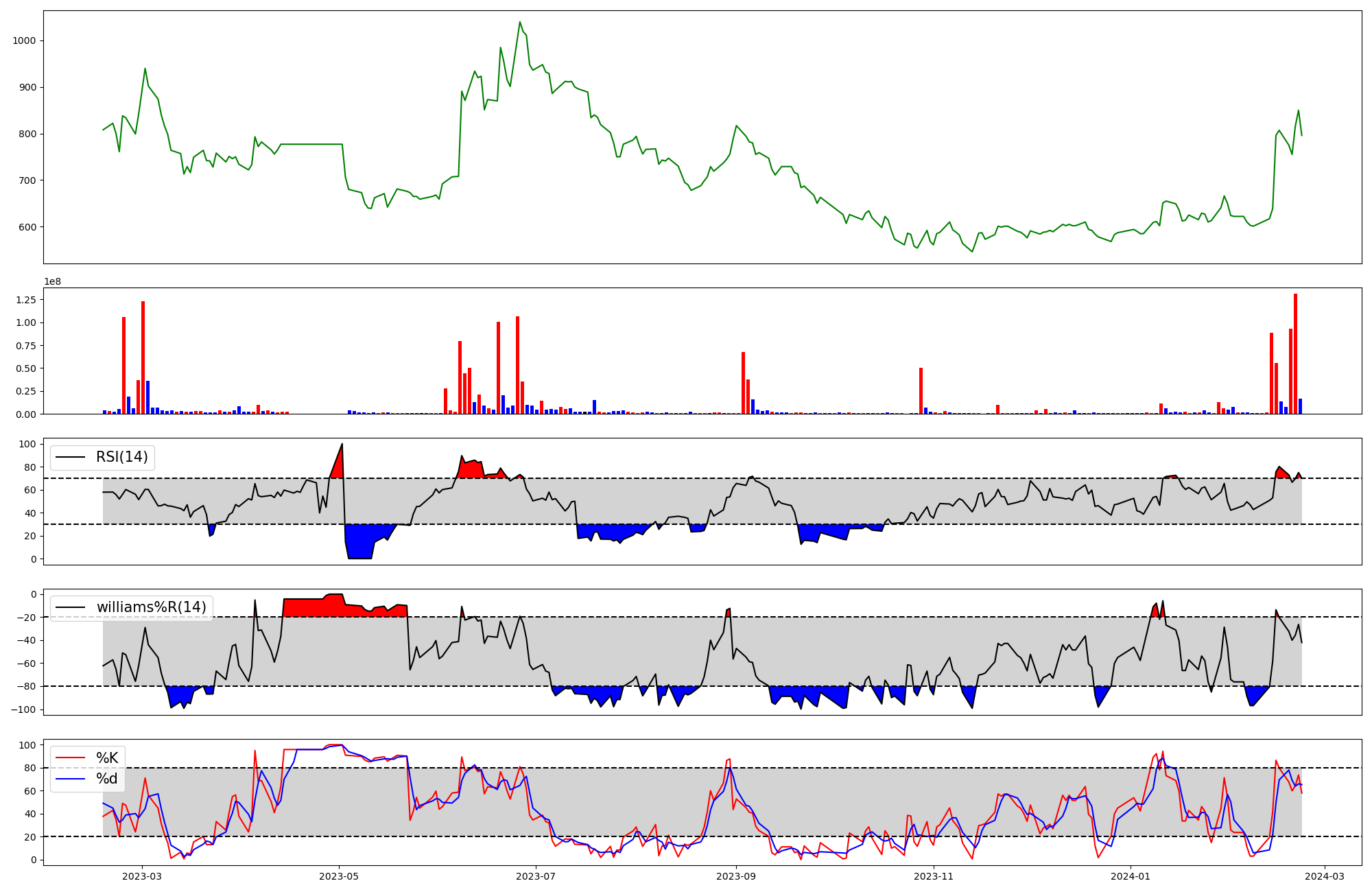The height and width of the screenshot is (892, 1372).
Task: Select the 2024-03 x-axis date label
Action: (1324, 876)
